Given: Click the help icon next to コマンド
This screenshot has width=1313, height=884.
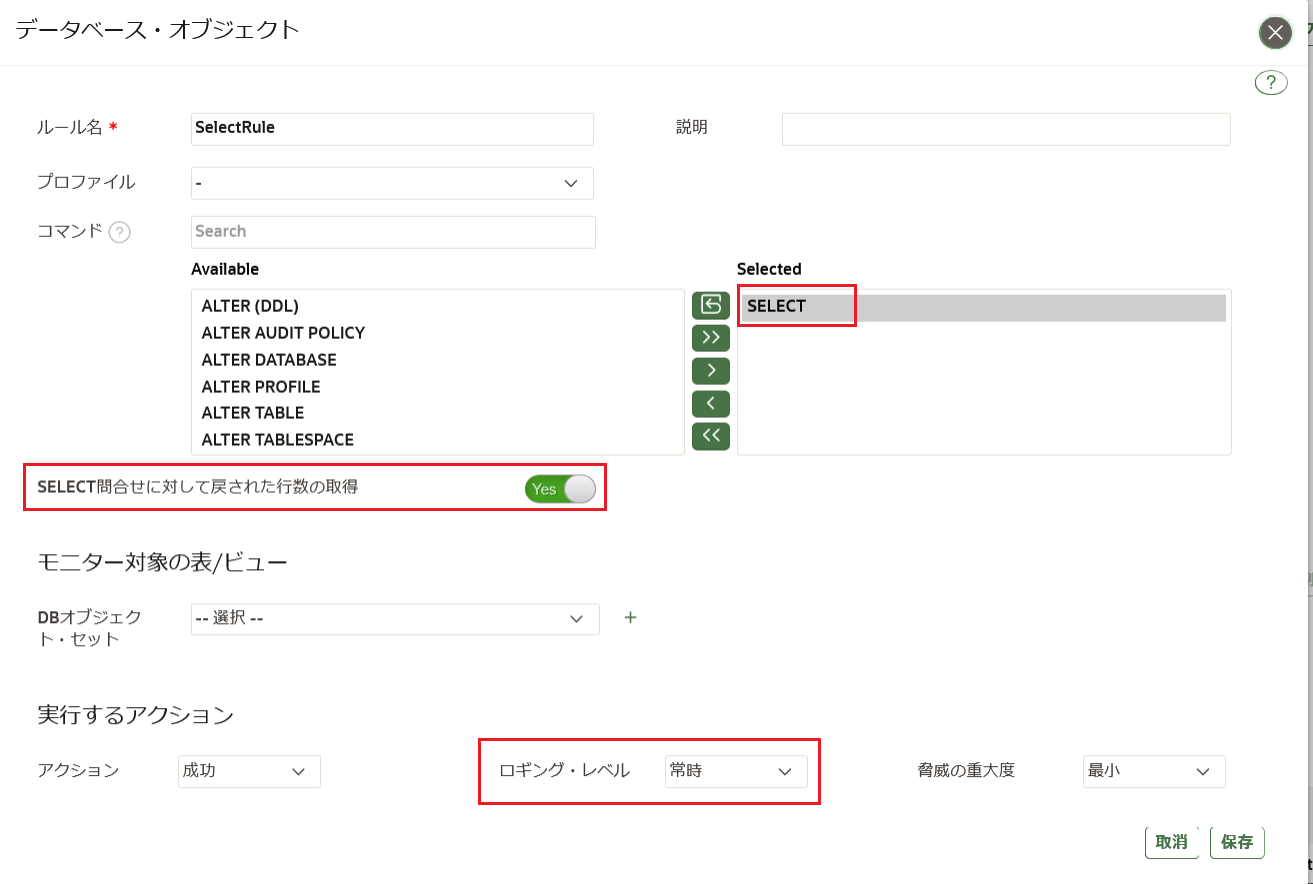Looking at the screenshot, I should coord(119,232).
